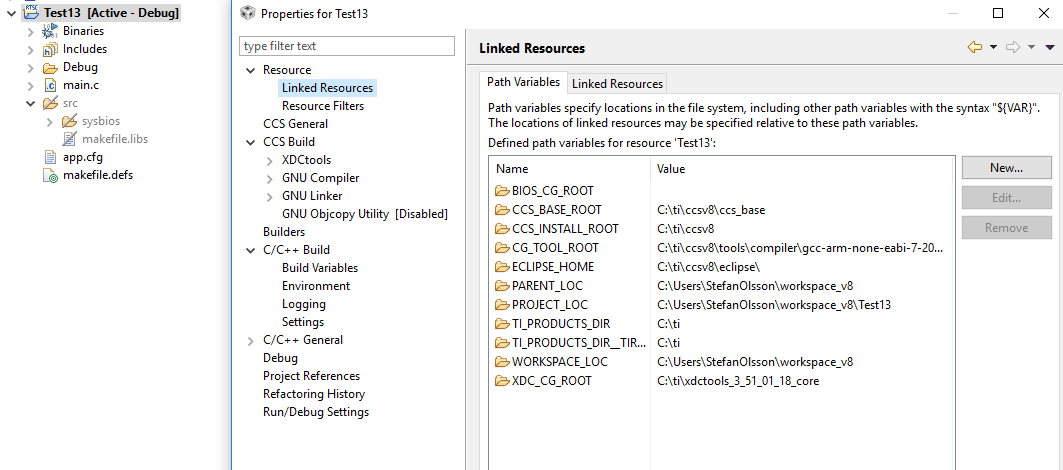Expand the XDCtools node

coord(270,160)
